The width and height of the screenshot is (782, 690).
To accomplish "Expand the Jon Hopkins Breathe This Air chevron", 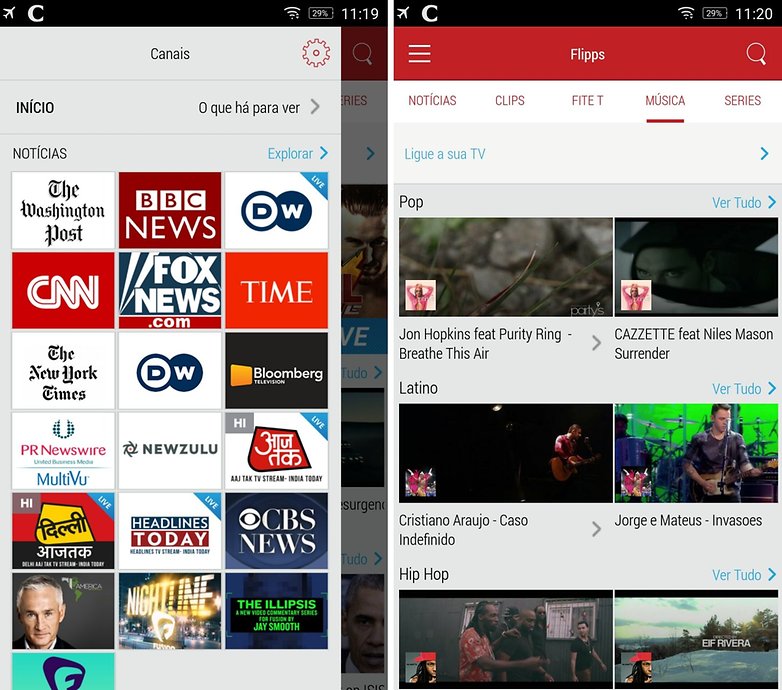I will 596,343.
